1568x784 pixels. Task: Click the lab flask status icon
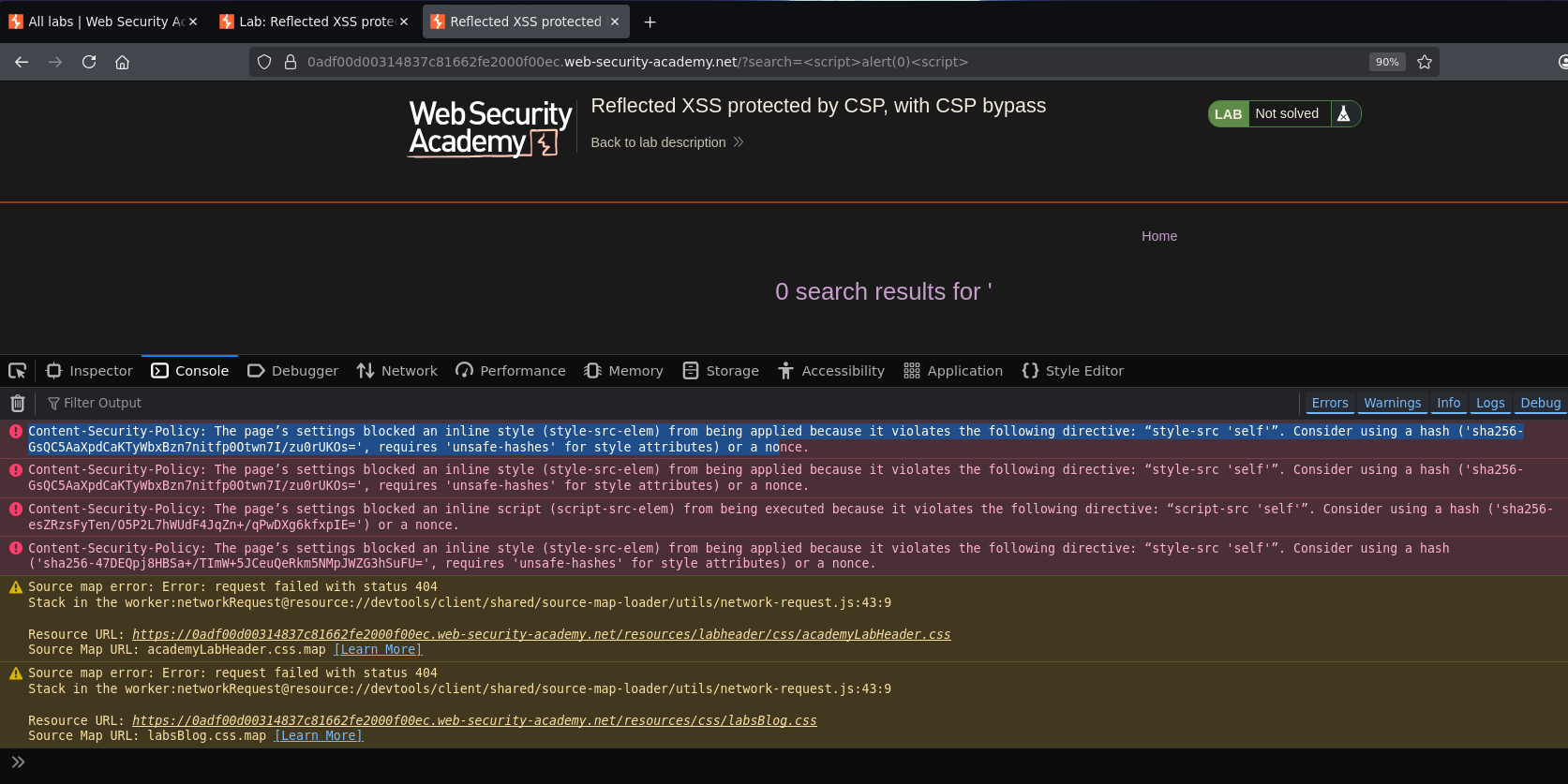1344,113
